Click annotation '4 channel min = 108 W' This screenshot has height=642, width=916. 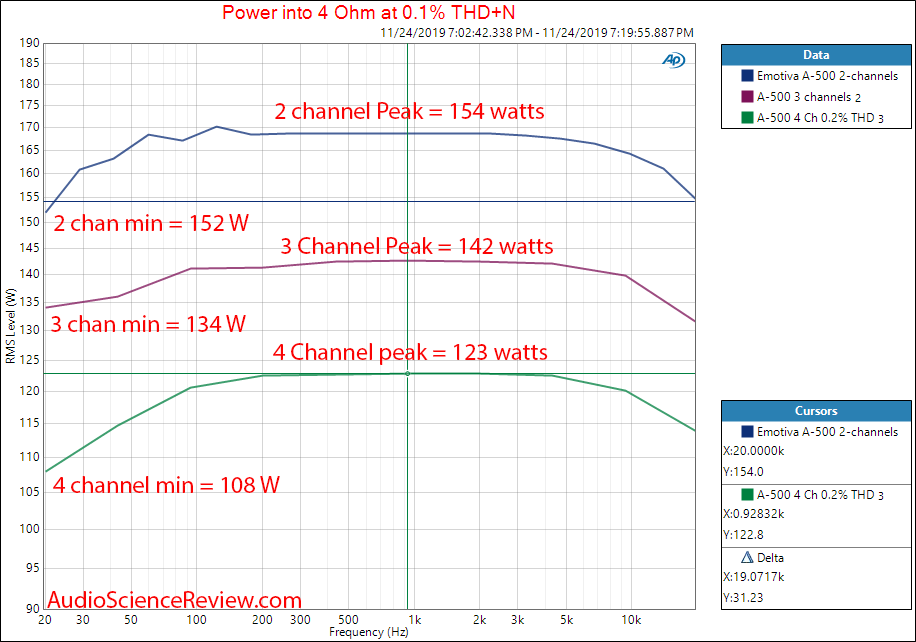(166, 485)
